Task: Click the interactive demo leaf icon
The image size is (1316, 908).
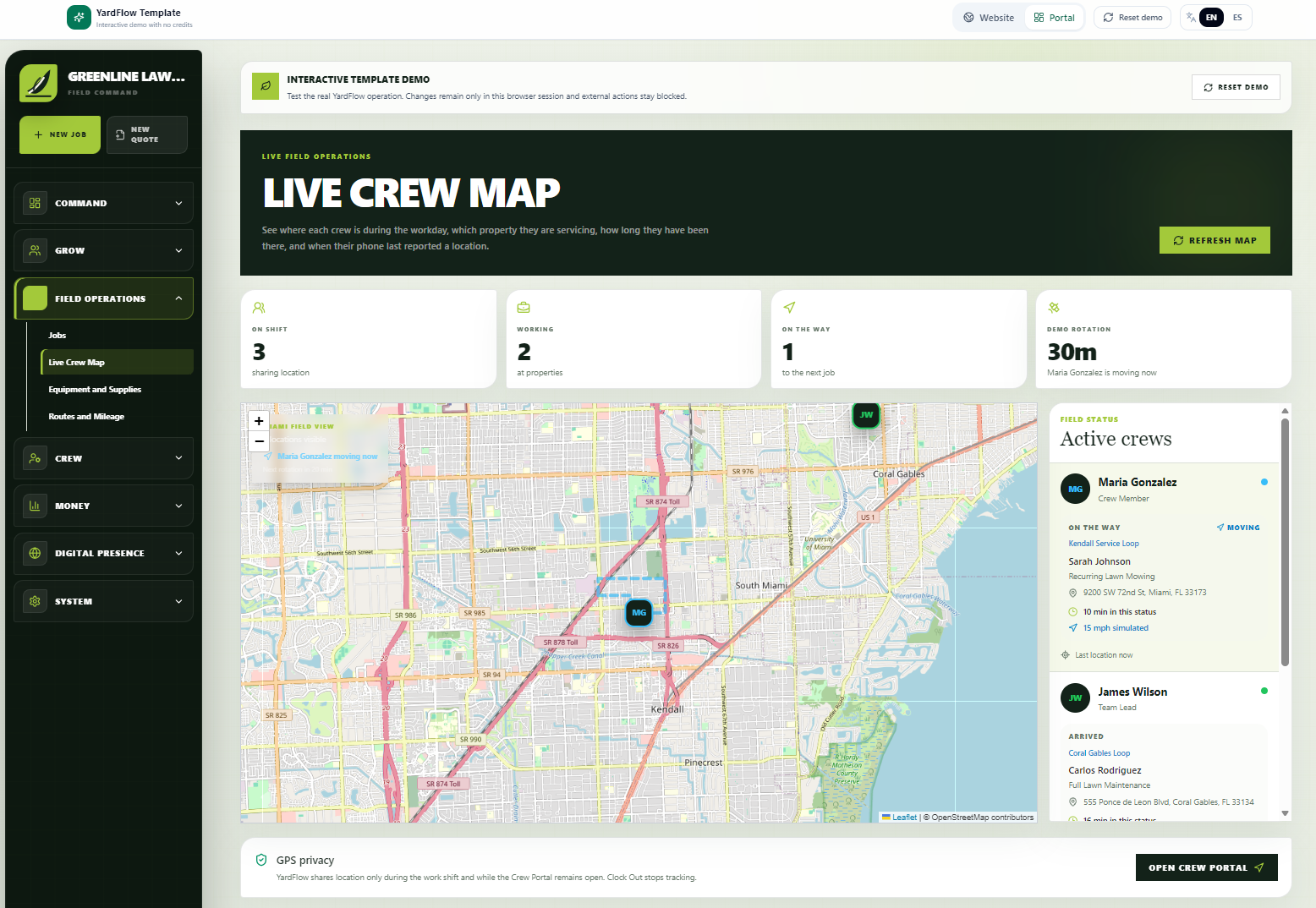Action: coord(266,85)
